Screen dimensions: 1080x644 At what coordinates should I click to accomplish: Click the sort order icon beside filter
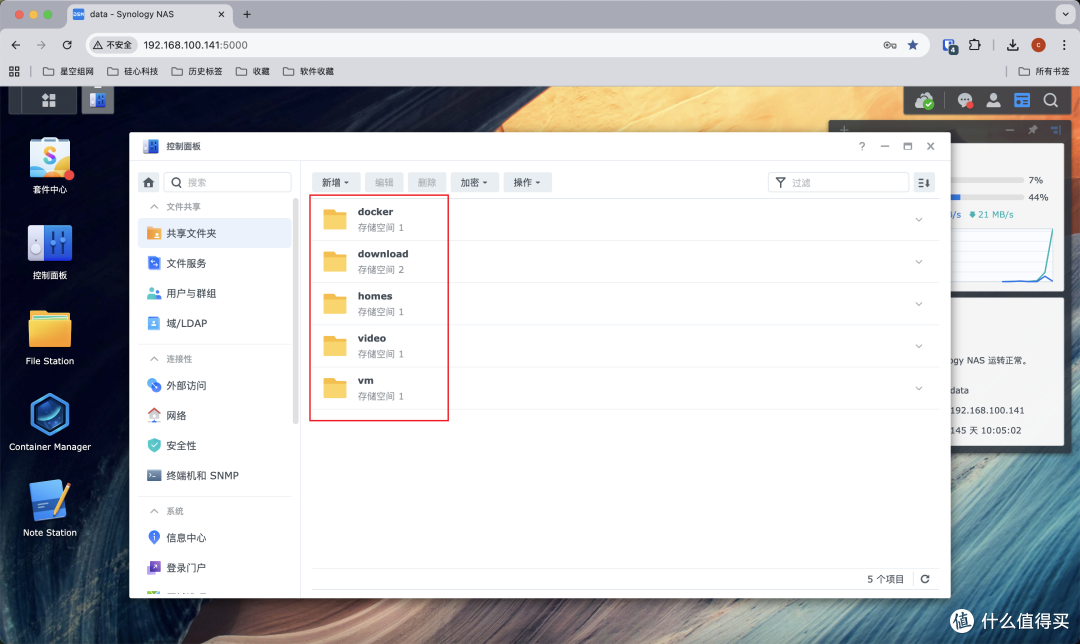click(x=924, y=183)
